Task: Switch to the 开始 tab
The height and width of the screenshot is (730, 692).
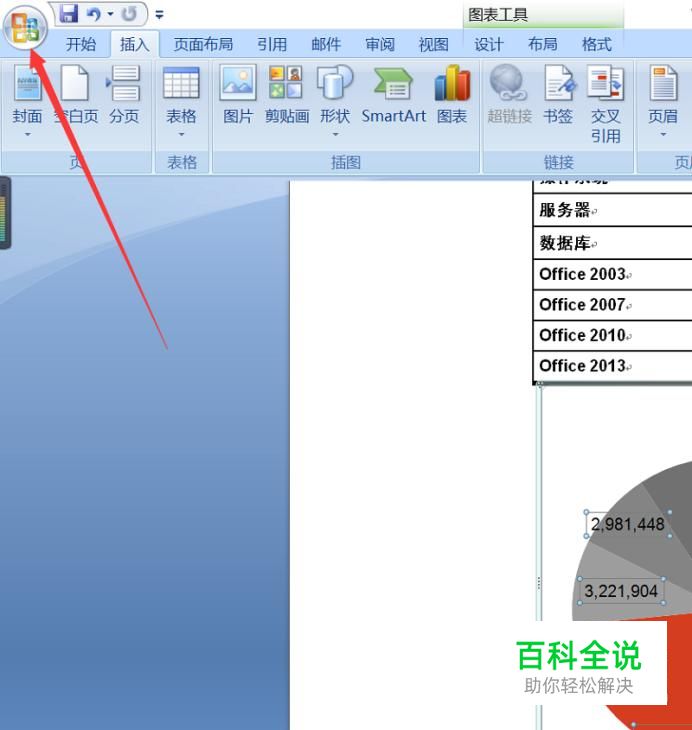Action: [81, 45]
